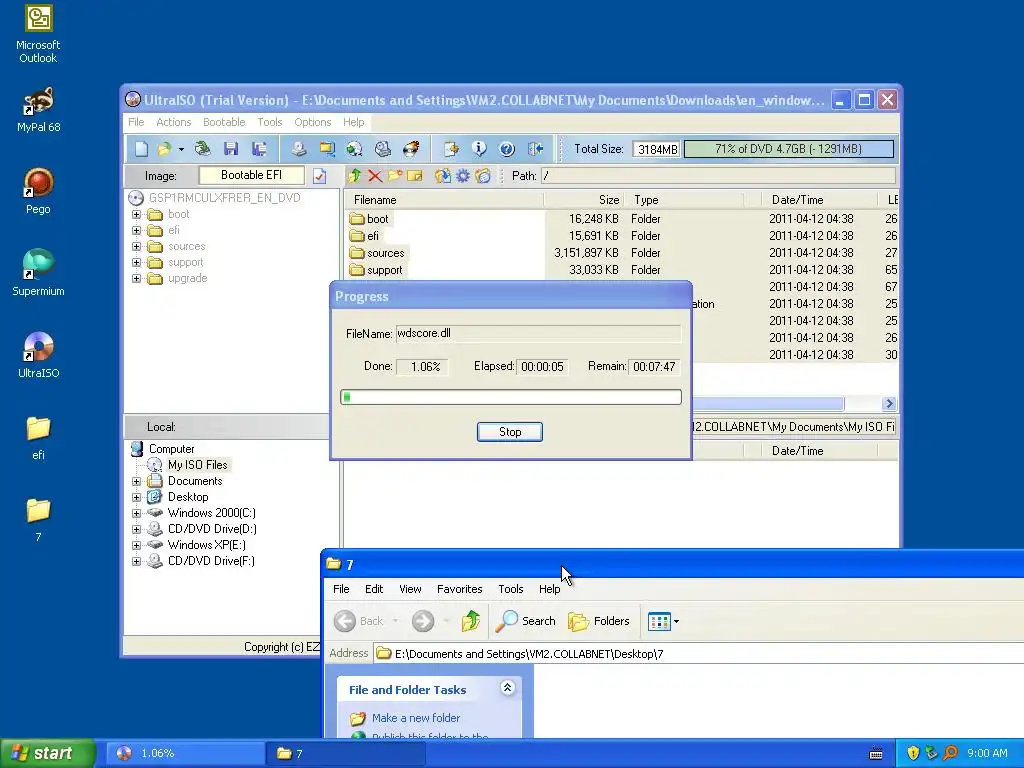
Task: Click the green Up folder arrow in image pane
Action: coord(355,176)
